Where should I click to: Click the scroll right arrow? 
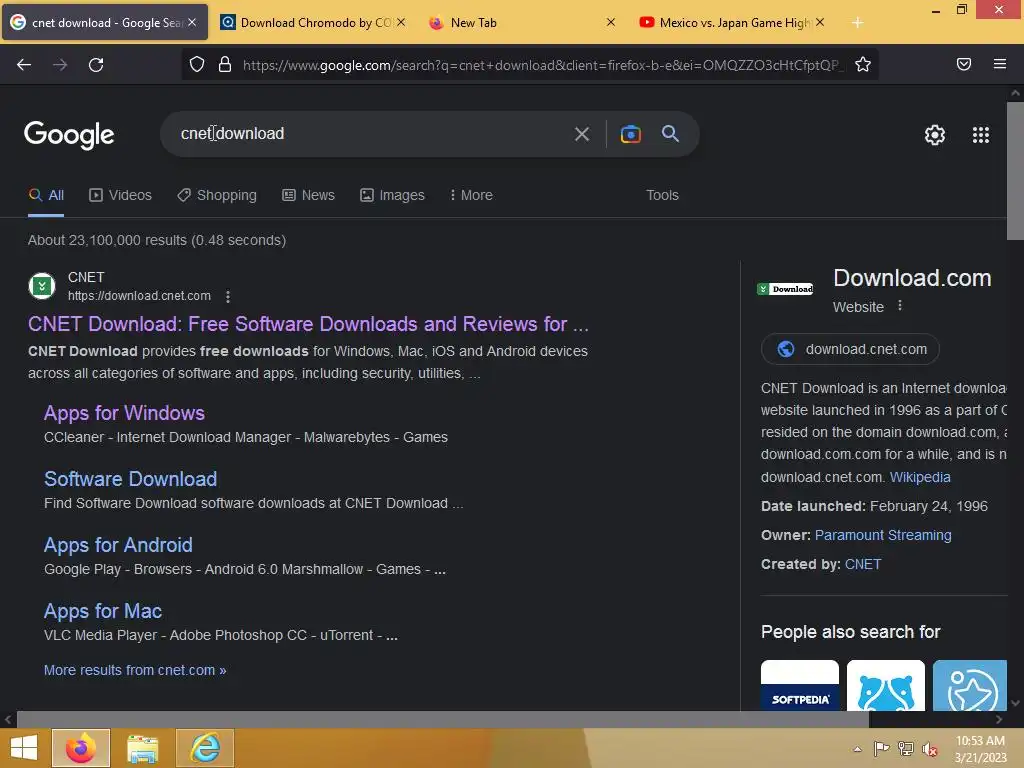(999, 719)
